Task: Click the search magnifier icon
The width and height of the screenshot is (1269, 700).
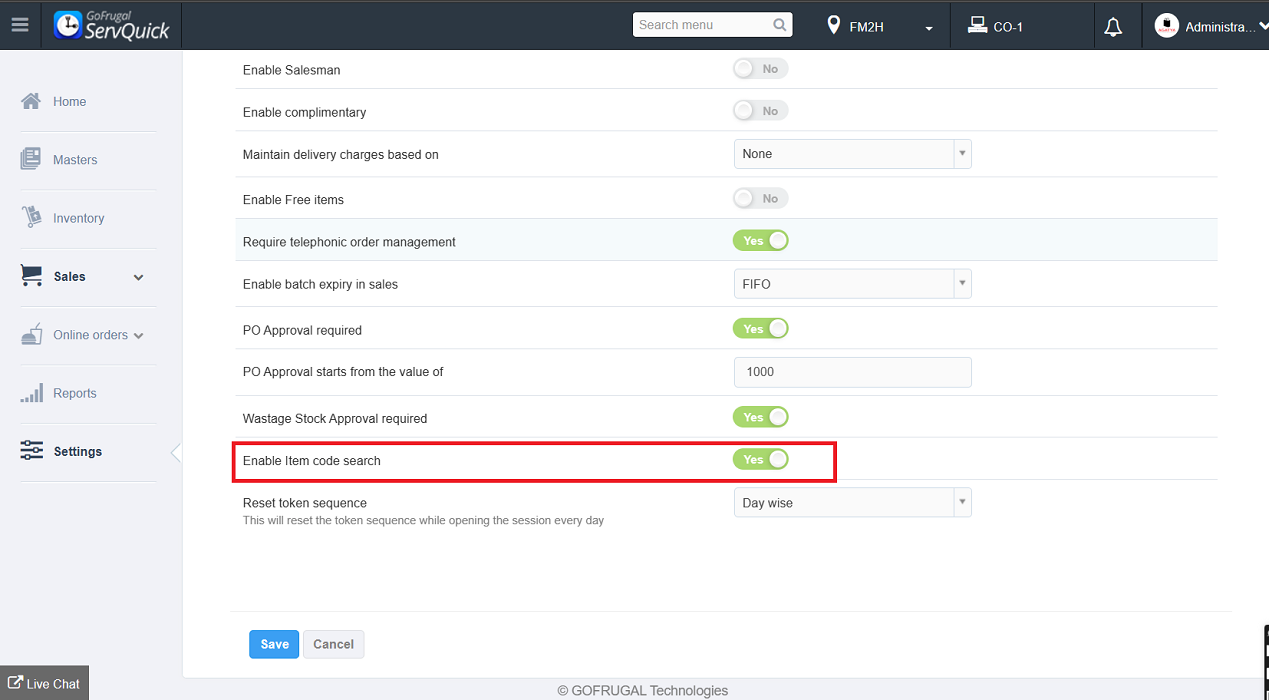Action: [780, 25]
